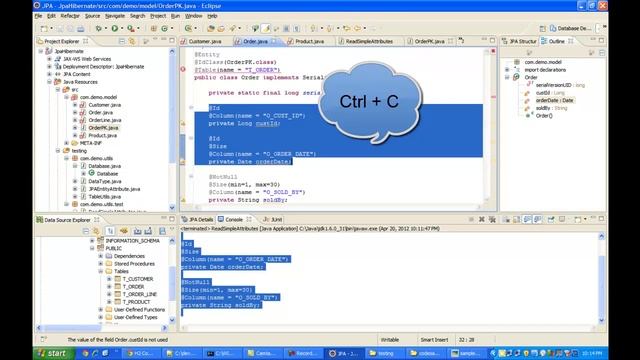
Task: Expand the JAX-WS Web Services node
Action: coord(49,59)
